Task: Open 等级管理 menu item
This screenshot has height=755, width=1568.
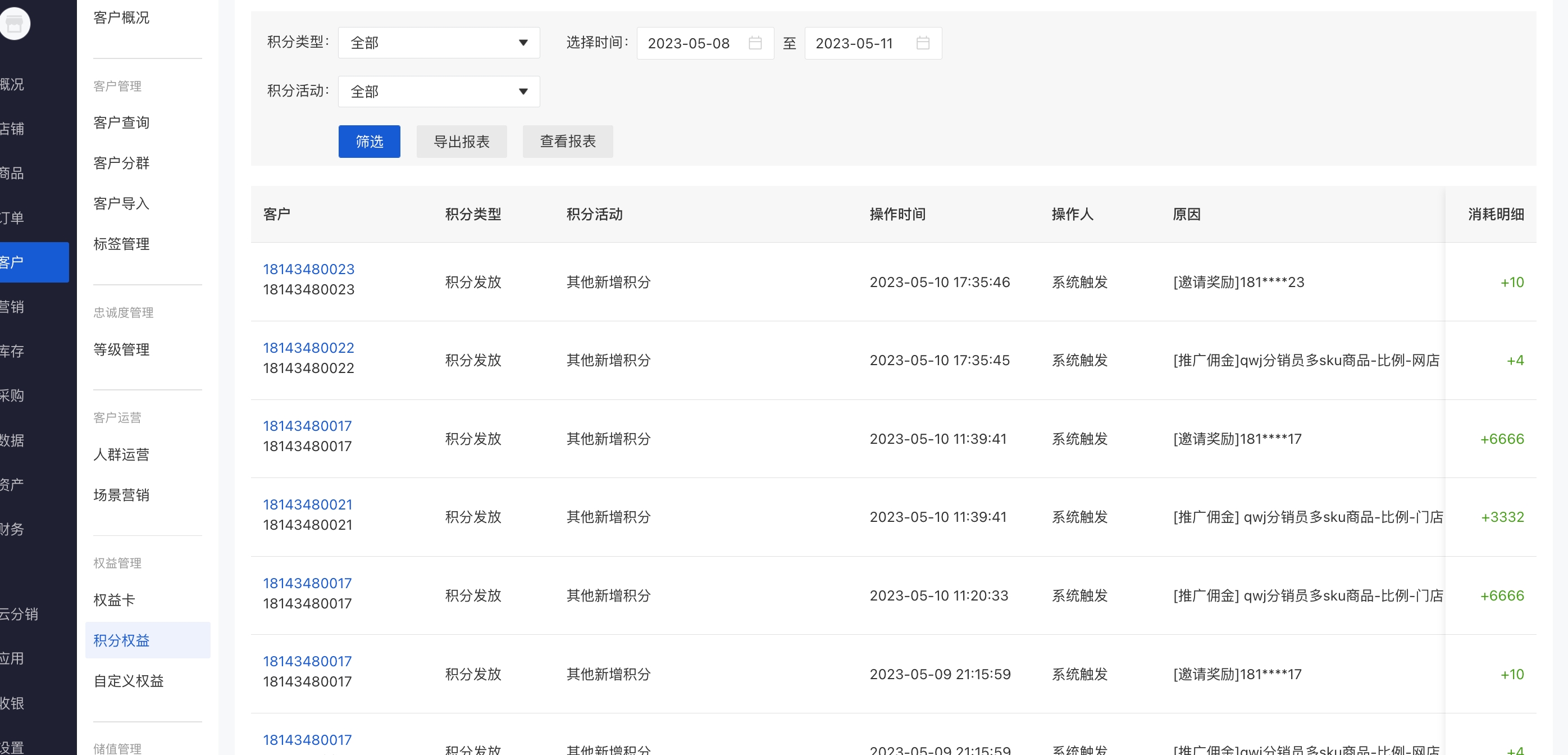Action: (x=121, y=349)
